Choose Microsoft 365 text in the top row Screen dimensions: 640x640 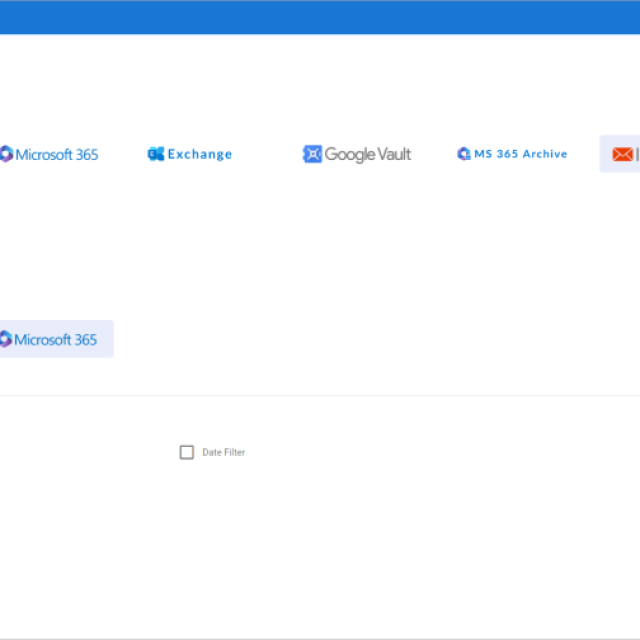56,154
